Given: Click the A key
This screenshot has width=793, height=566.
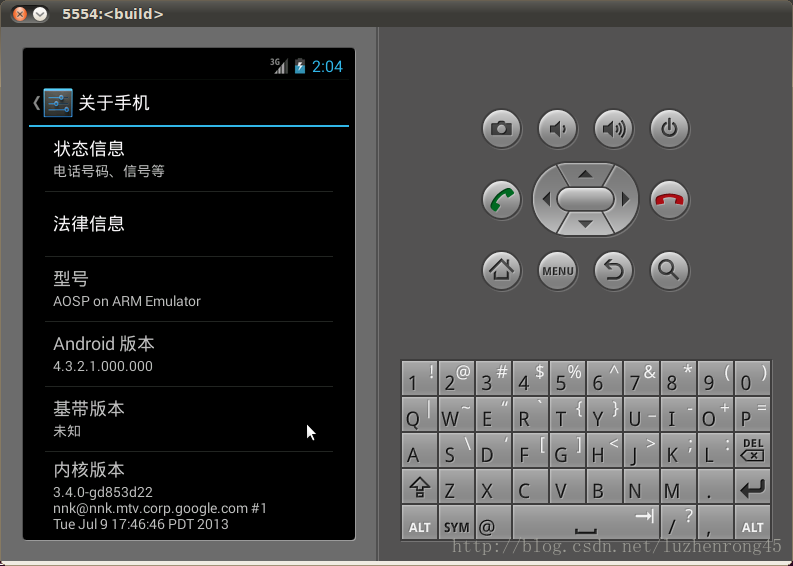Looking at the screenshot, I should coord(420,450).
